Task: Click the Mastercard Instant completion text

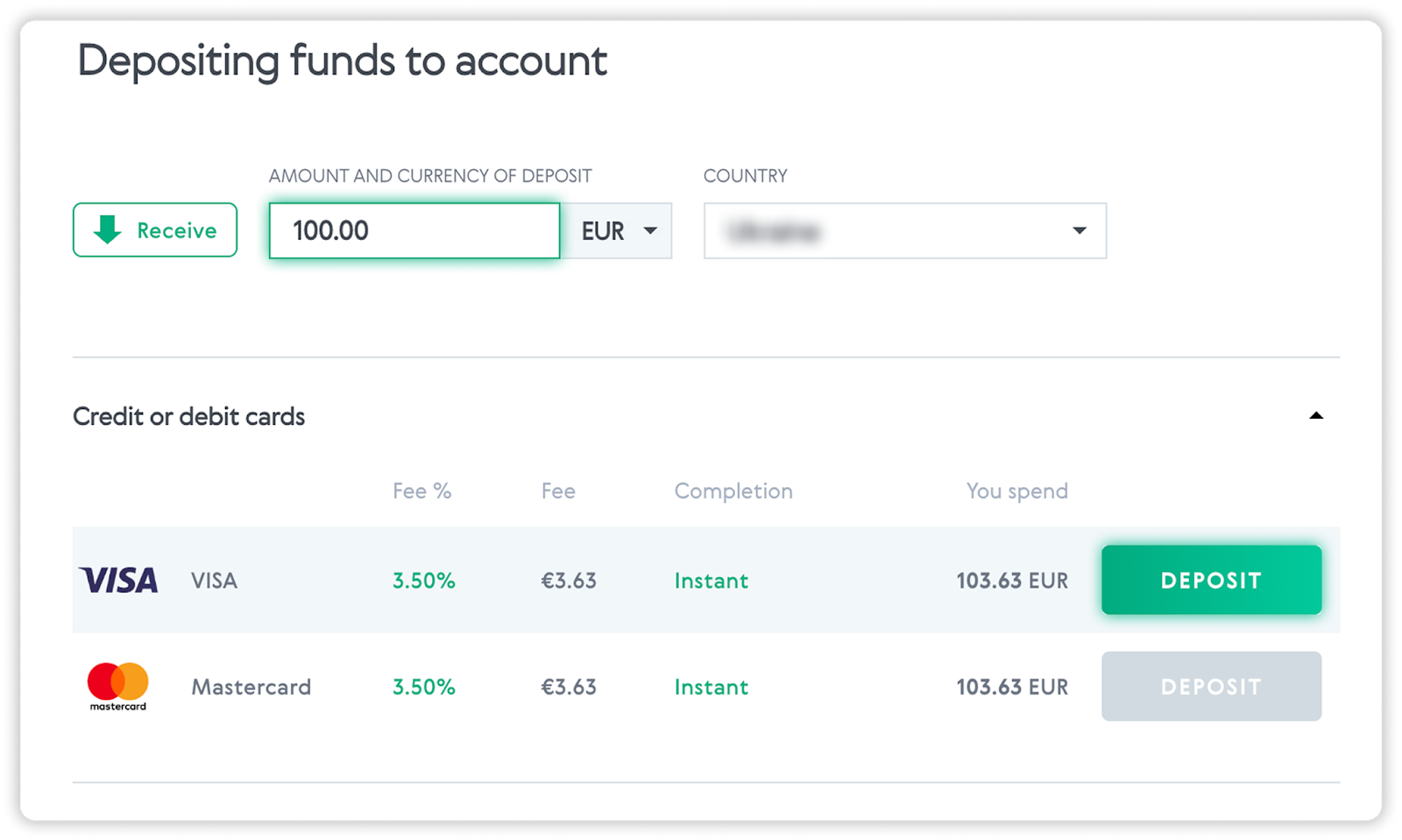Action: pyautogui.click(x=711, y=687)
